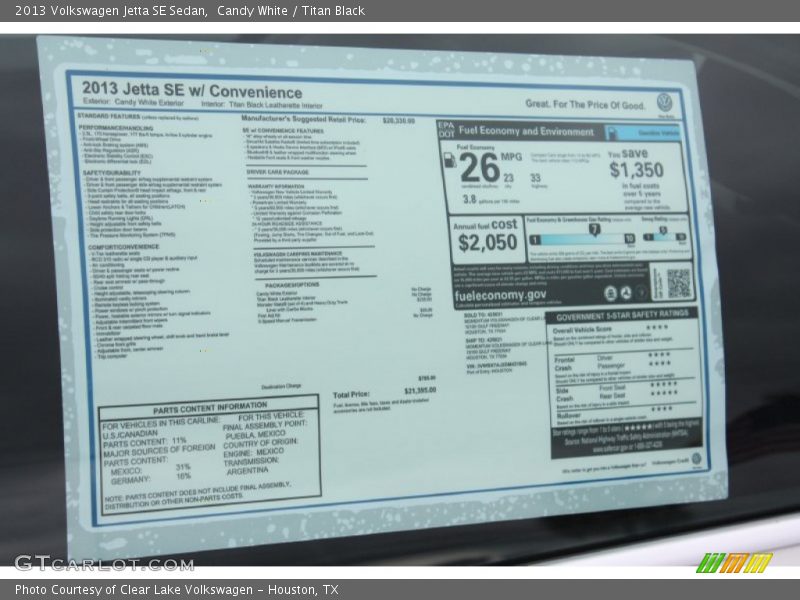Select the Fuel Economy and Greenhouse Gas rating scale
This screenshot has height=600, width=800.
click(583, 238)
